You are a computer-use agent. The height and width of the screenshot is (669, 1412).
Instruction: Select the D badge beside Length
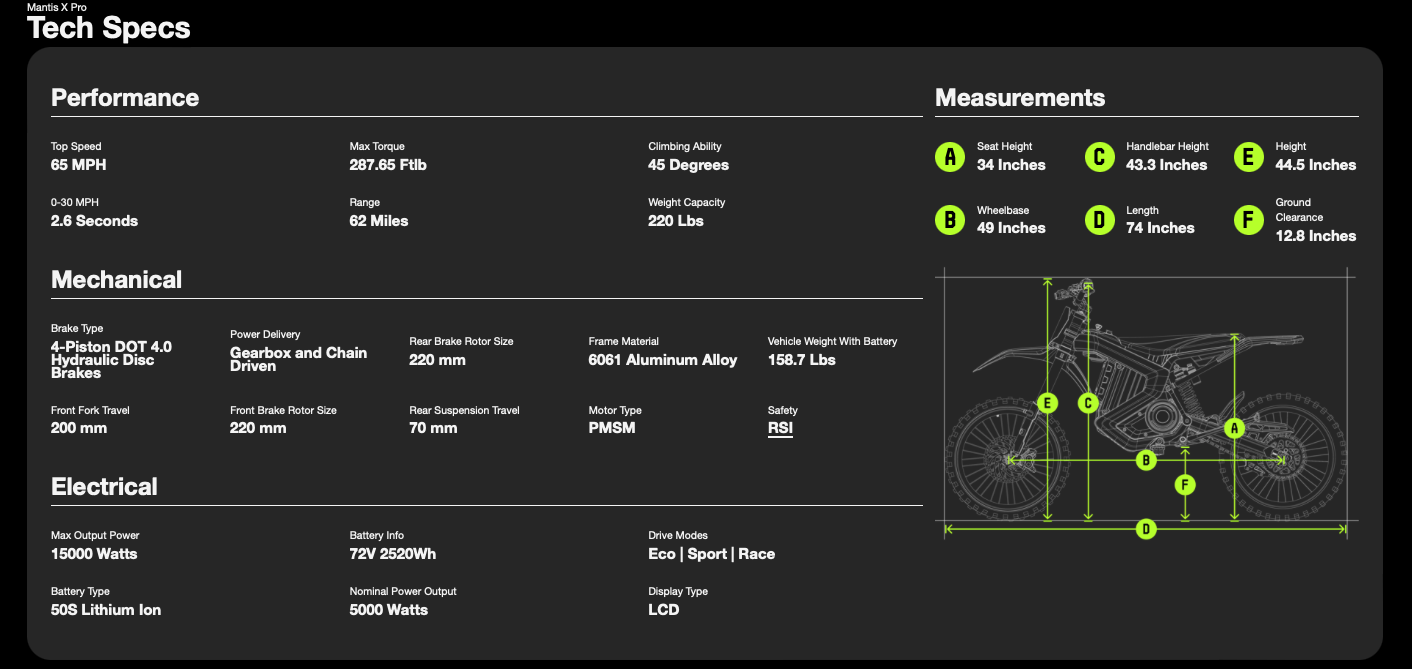(1099, 220)
